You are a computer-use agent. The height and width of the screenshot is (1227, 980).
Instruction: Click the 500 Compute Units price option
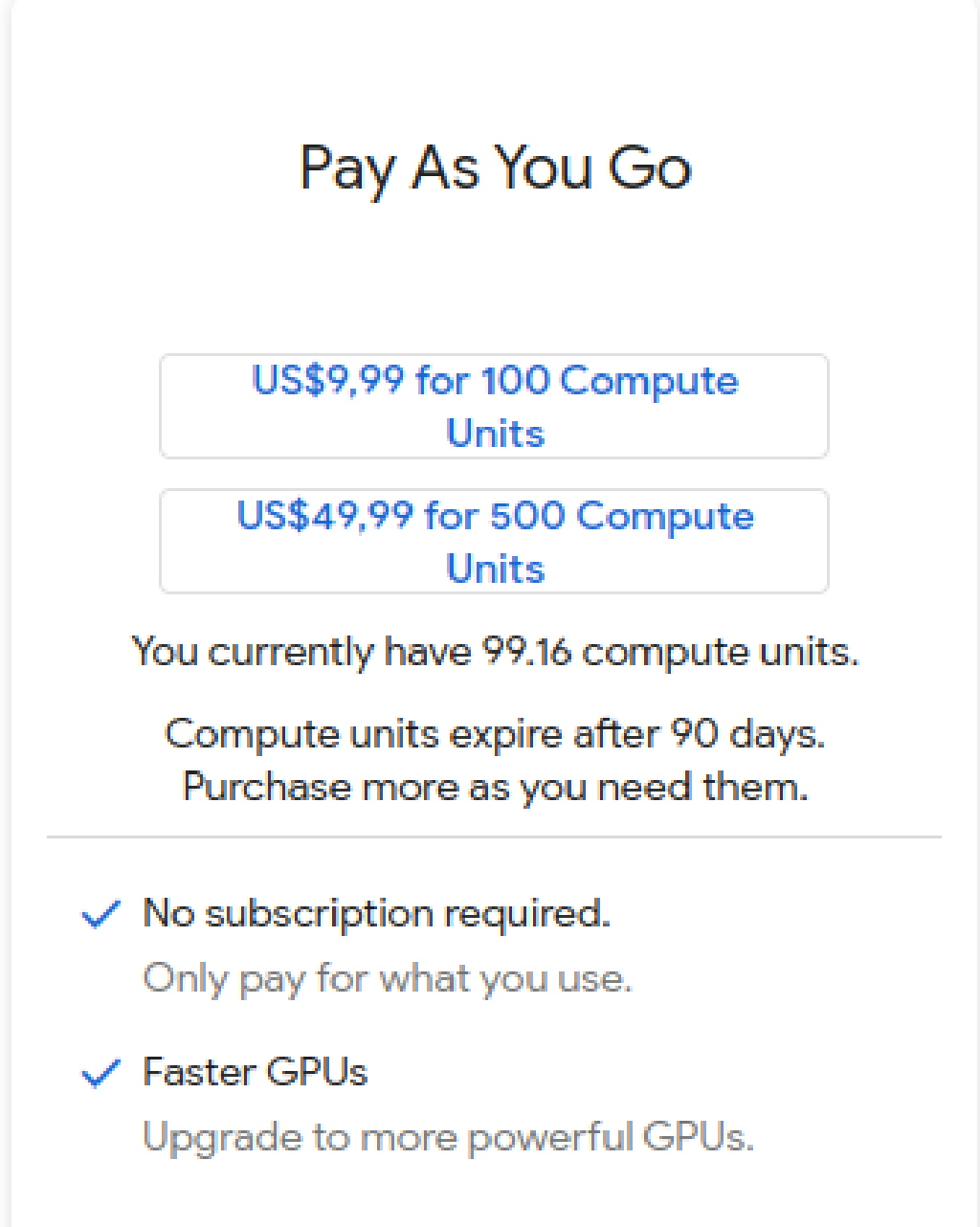tap(494, 542)
